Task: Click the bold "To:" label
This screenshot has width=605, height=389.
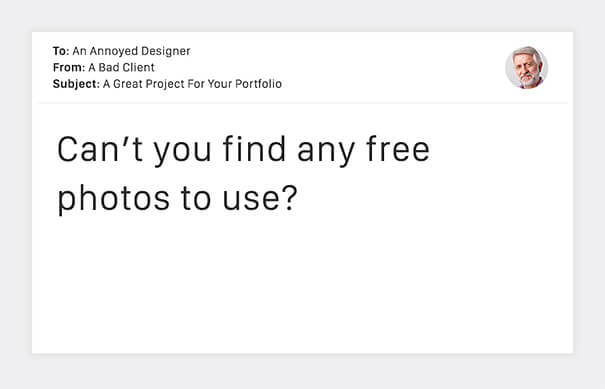Action: [61, 51]
